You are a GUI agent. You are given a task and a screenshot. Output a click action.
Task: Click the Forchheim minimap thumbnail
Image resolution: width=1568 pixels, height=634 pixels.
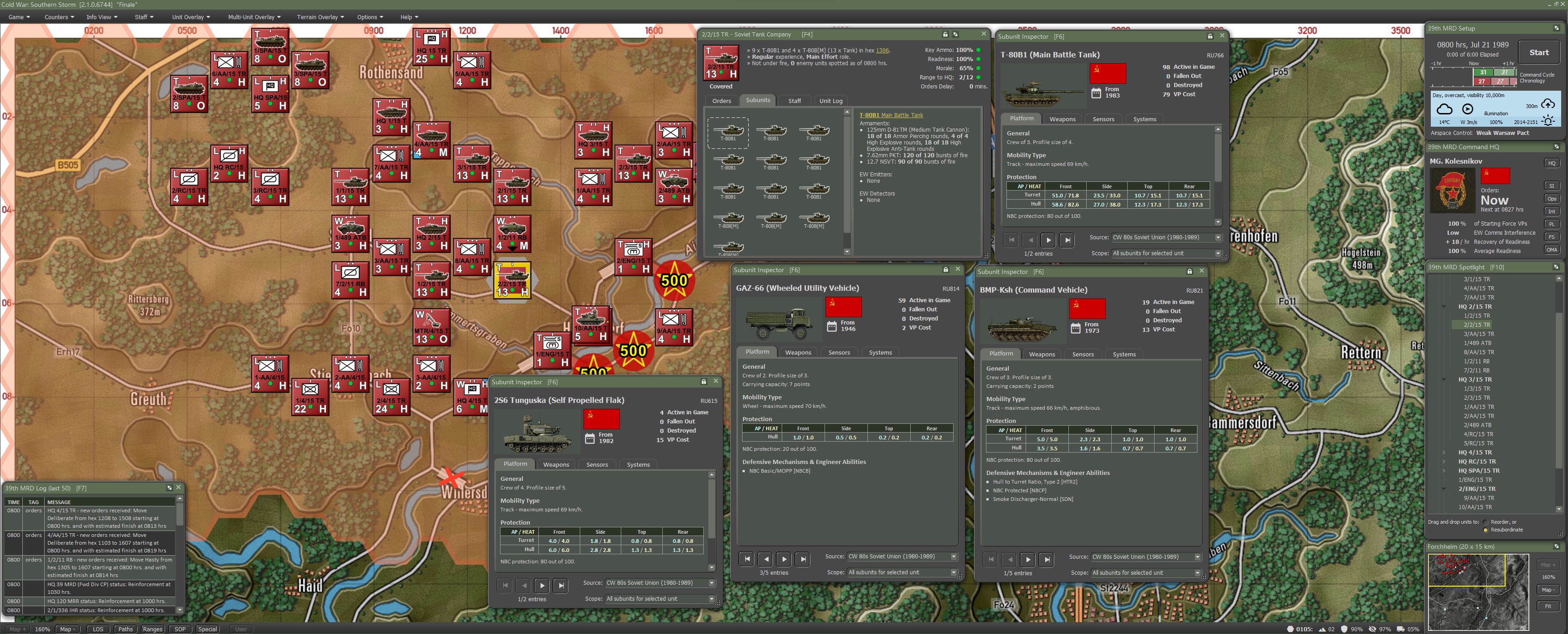coord(1478,592)
